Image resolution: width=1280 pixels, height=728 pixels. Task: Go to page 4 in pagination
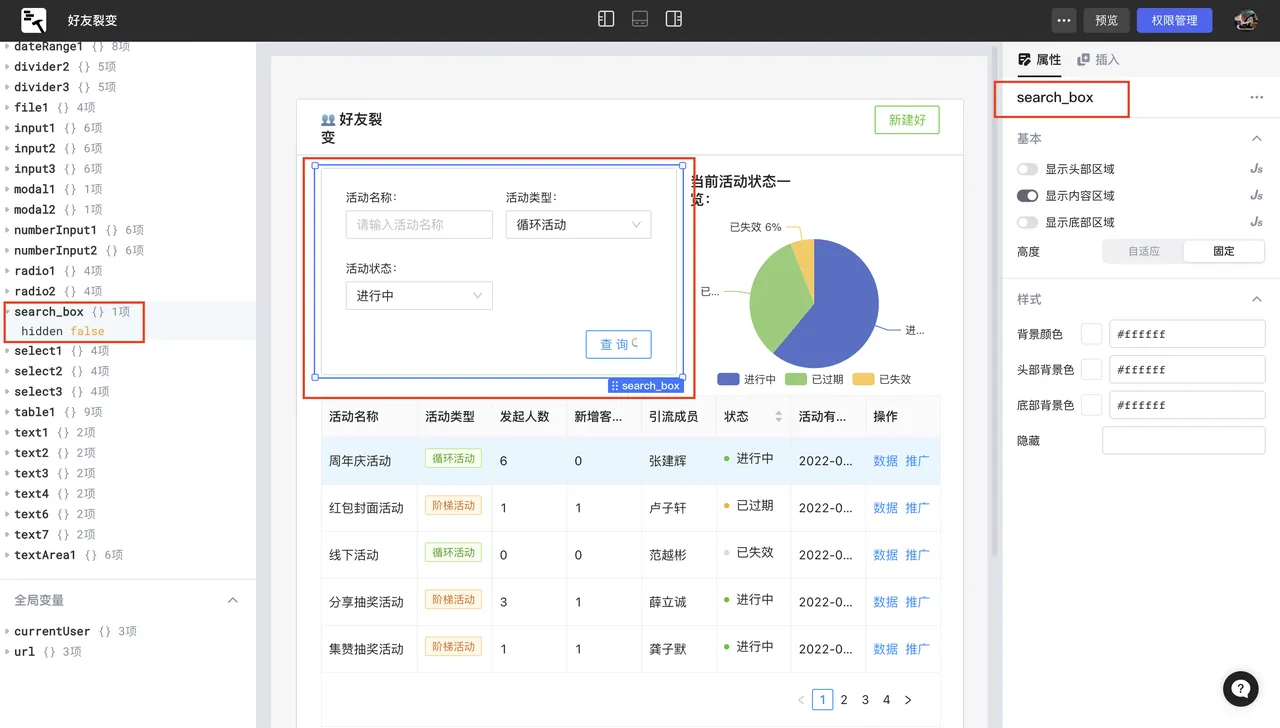[887, 700]
